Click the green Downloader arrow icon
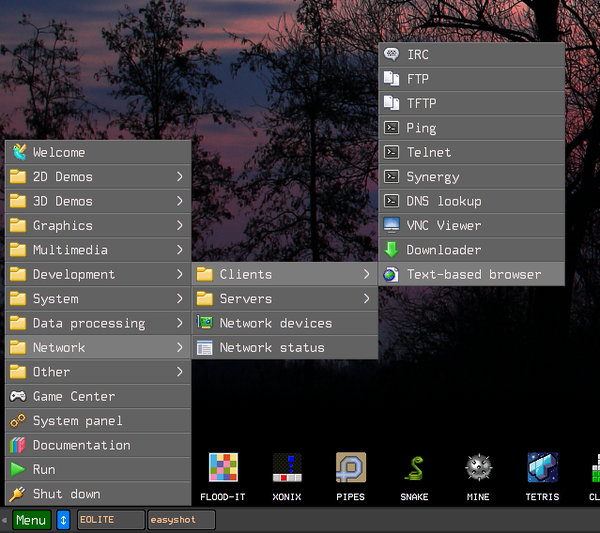The height and width of the screenshot is (533, 600). [391, 250]
